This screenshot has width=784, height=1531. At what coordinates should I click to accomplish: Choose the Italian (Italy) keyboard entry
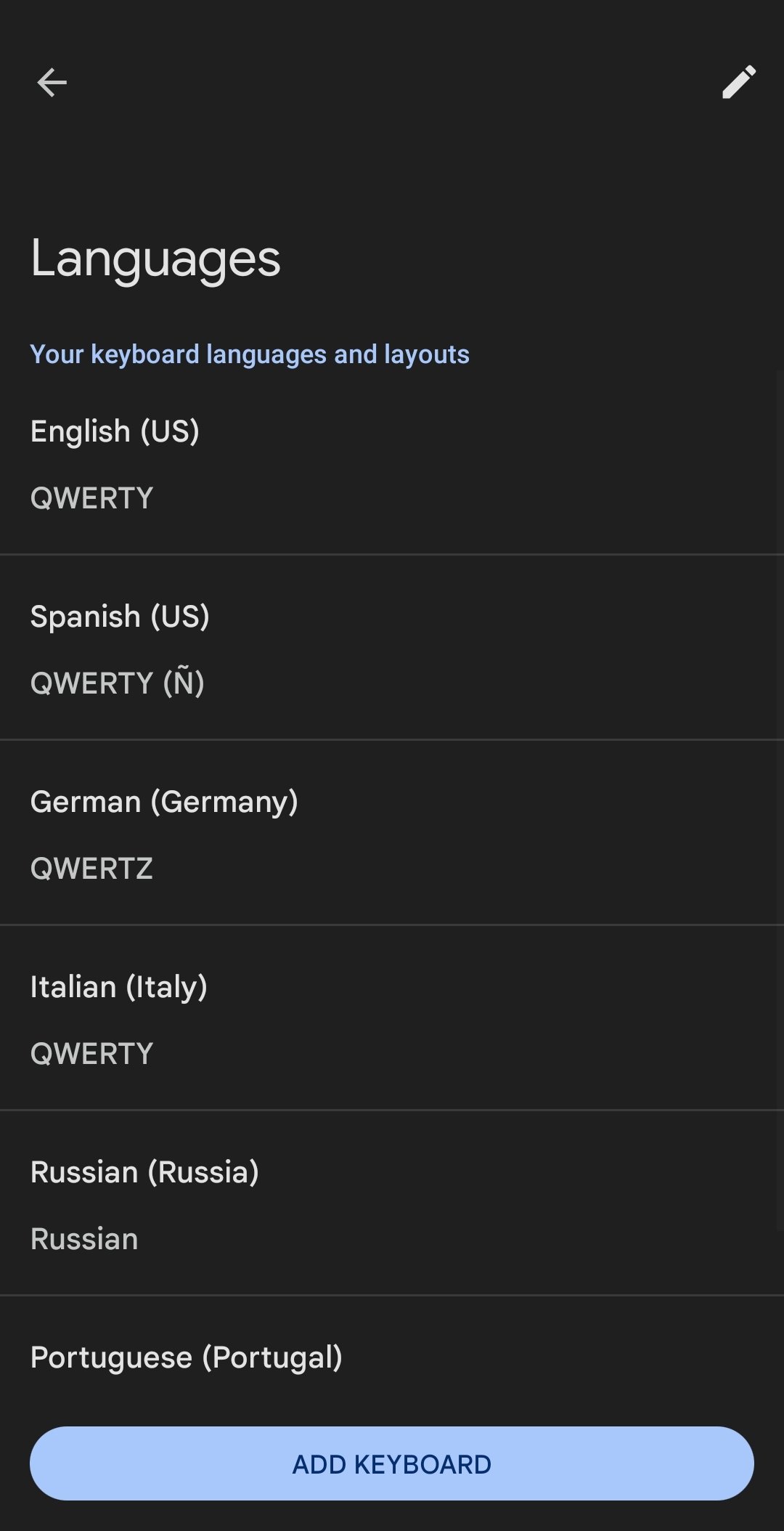click(x=392, y=1018)
